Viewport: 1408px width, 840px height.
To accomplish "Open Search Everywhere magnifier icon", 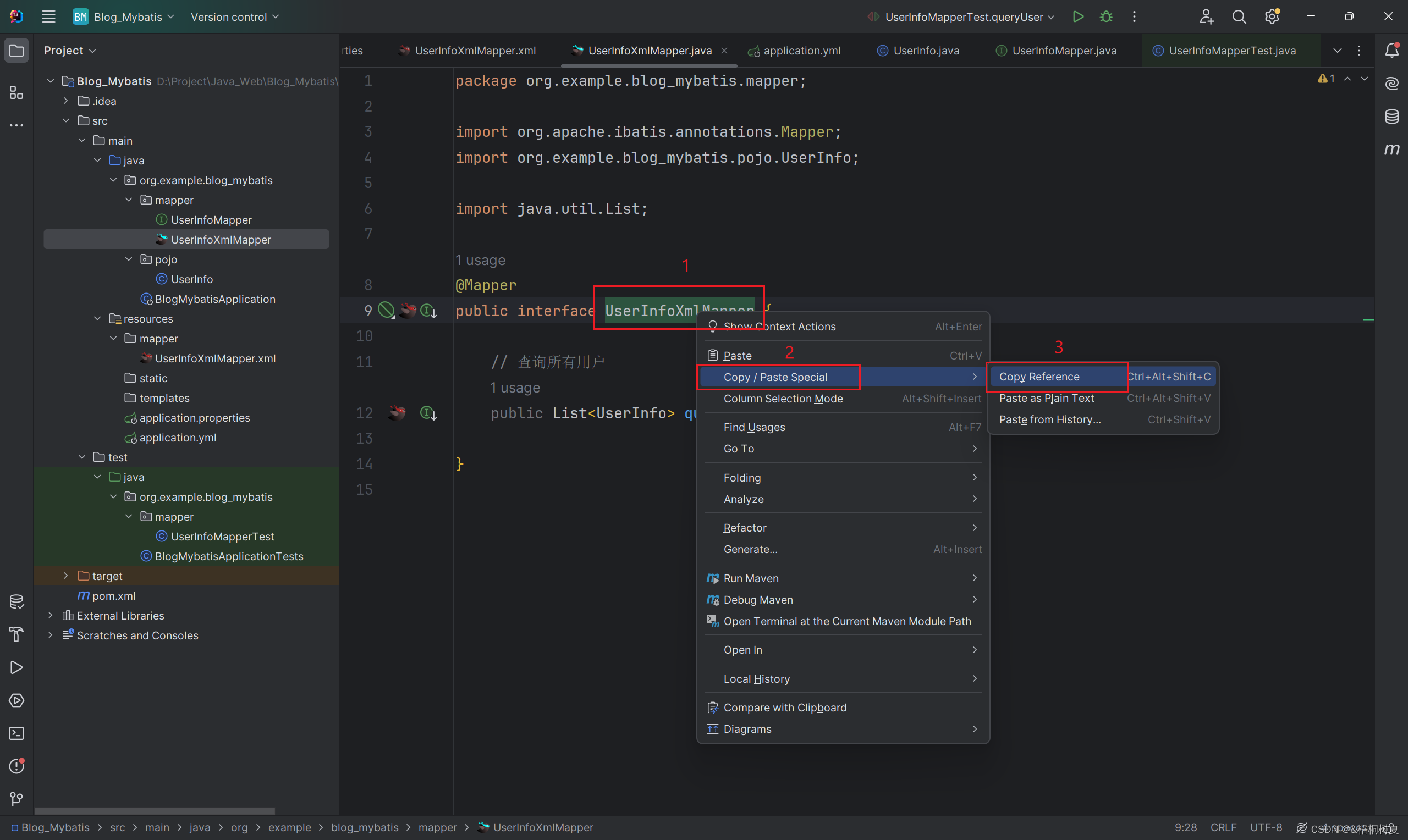I will (x=1239, y=17).
